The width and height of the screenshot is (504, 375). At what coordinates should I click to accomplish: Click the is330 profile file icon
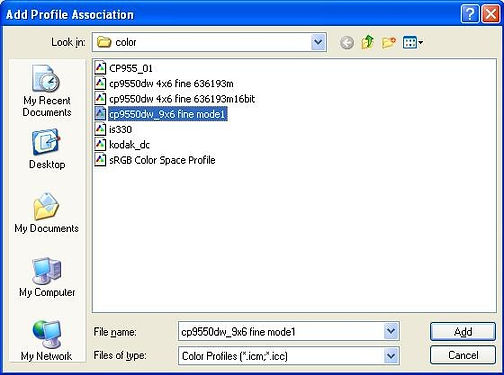point(100,129)
